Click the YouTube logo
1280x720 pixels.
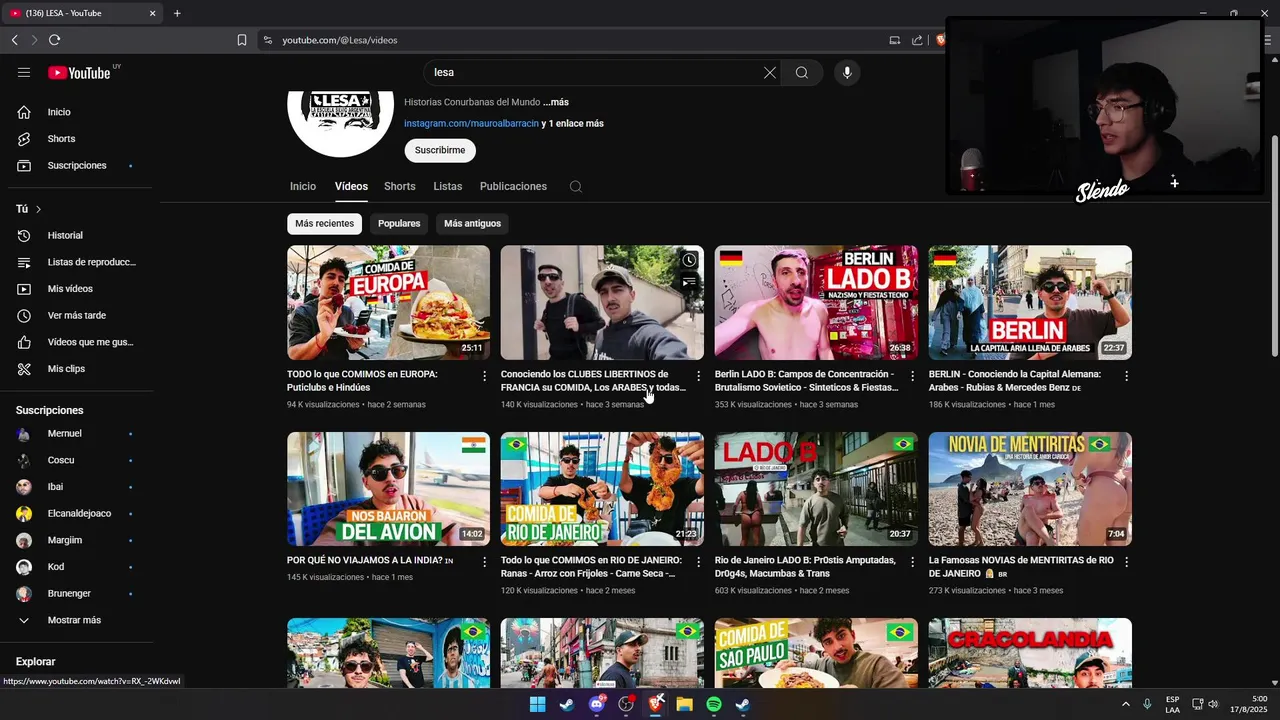[x=81, y=72]
